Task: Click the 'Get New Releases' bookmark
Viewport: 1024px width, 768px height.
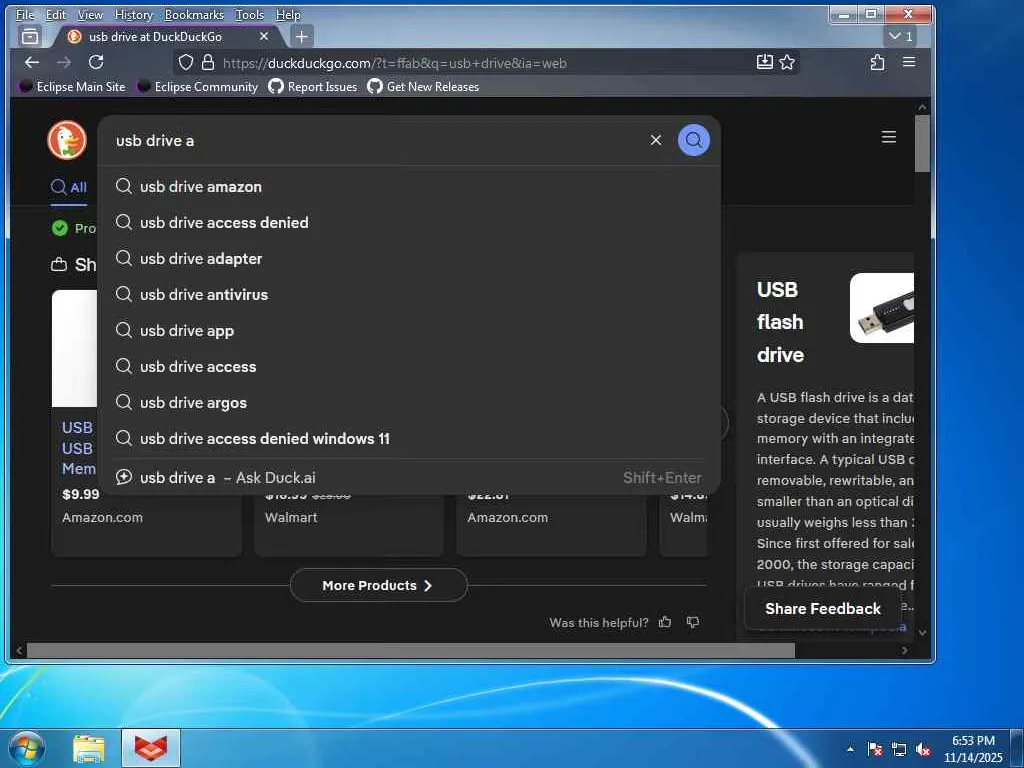Action: [423, 86]
